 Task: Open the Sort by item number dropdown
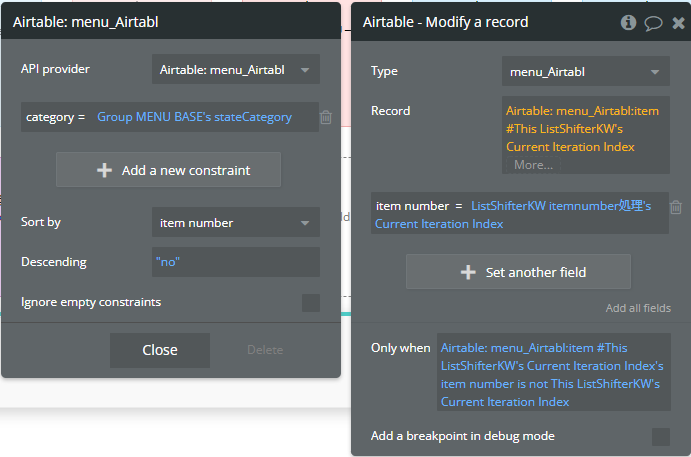click(236, 223)
